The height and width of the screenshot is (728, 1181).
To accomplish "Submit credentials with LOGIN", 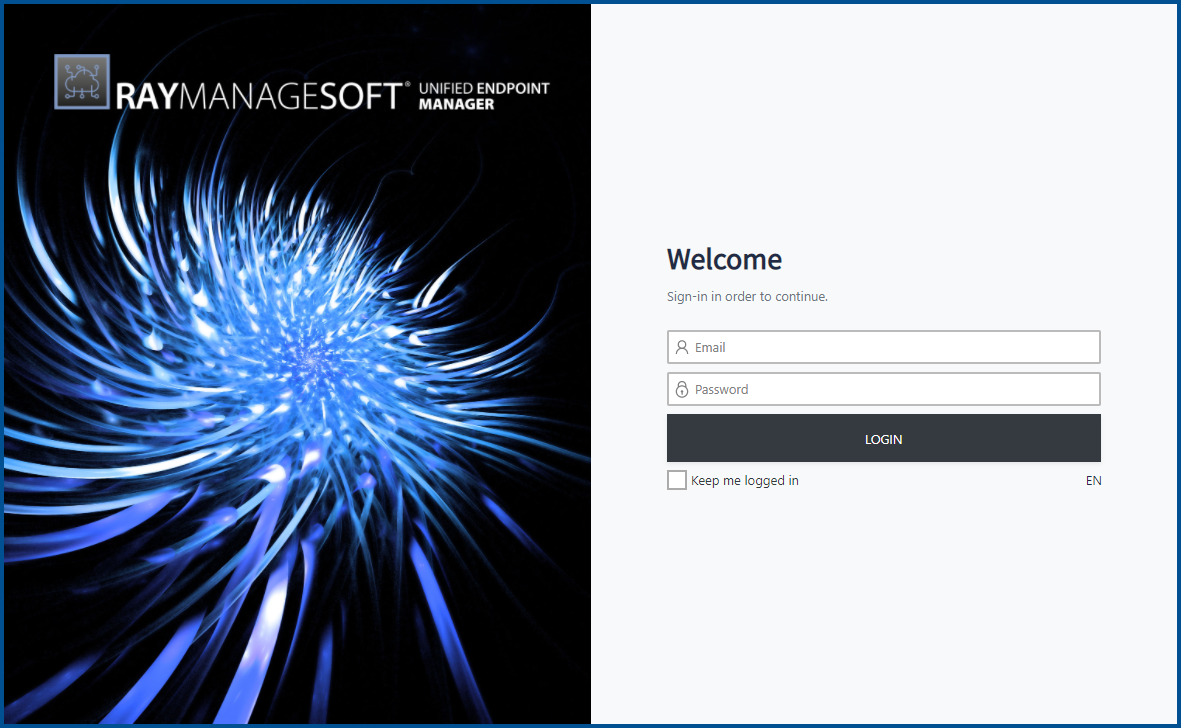I will [x=883, y=438].
